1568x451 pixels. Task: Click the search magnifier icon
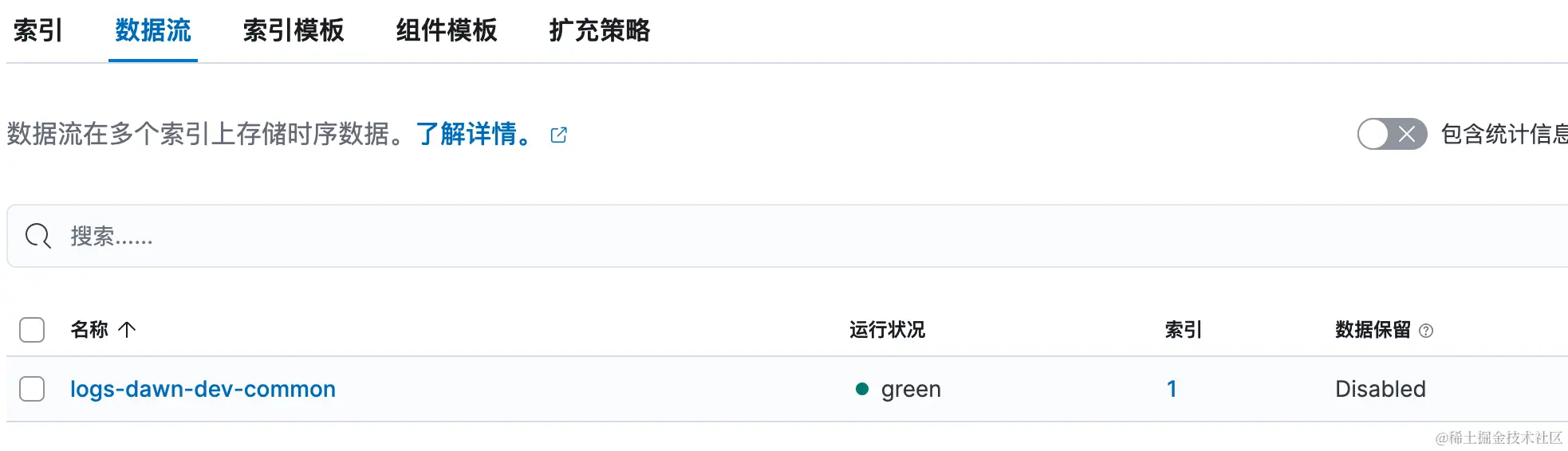[37, 236]
